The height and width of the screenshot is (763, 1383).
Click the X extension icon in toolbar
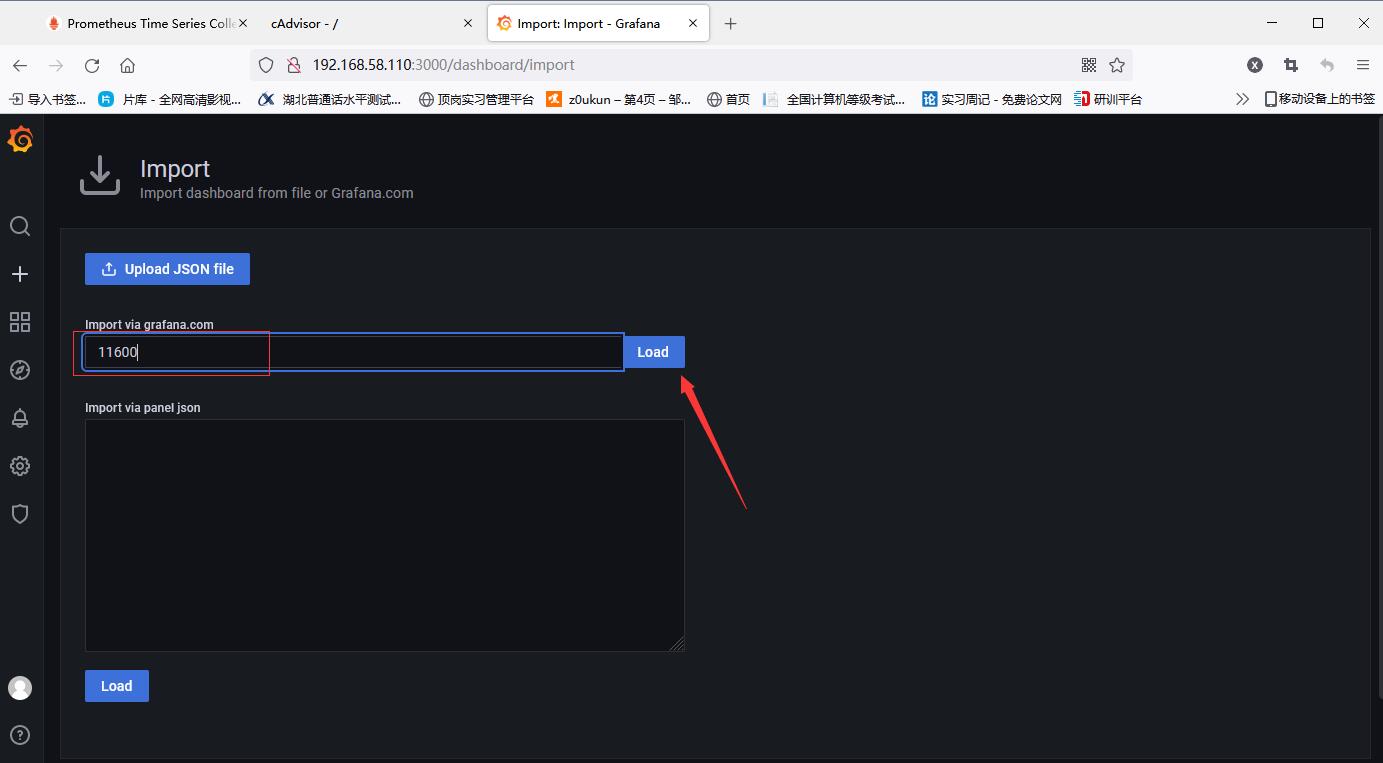(x=1255, y=65)
